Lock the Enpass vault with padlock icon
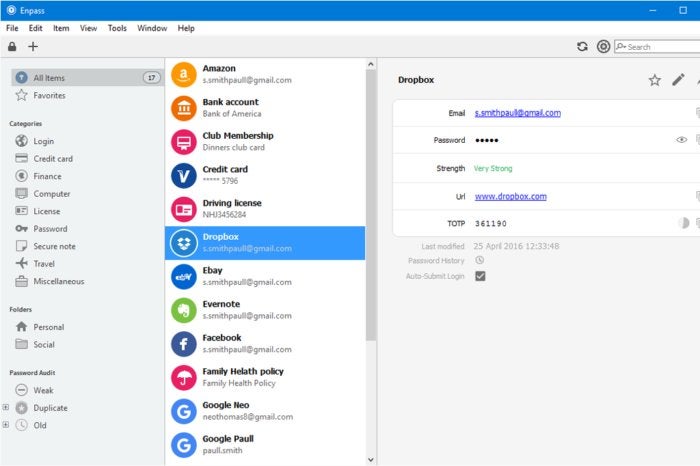700x466 pixels. click(x=12, y=46)
